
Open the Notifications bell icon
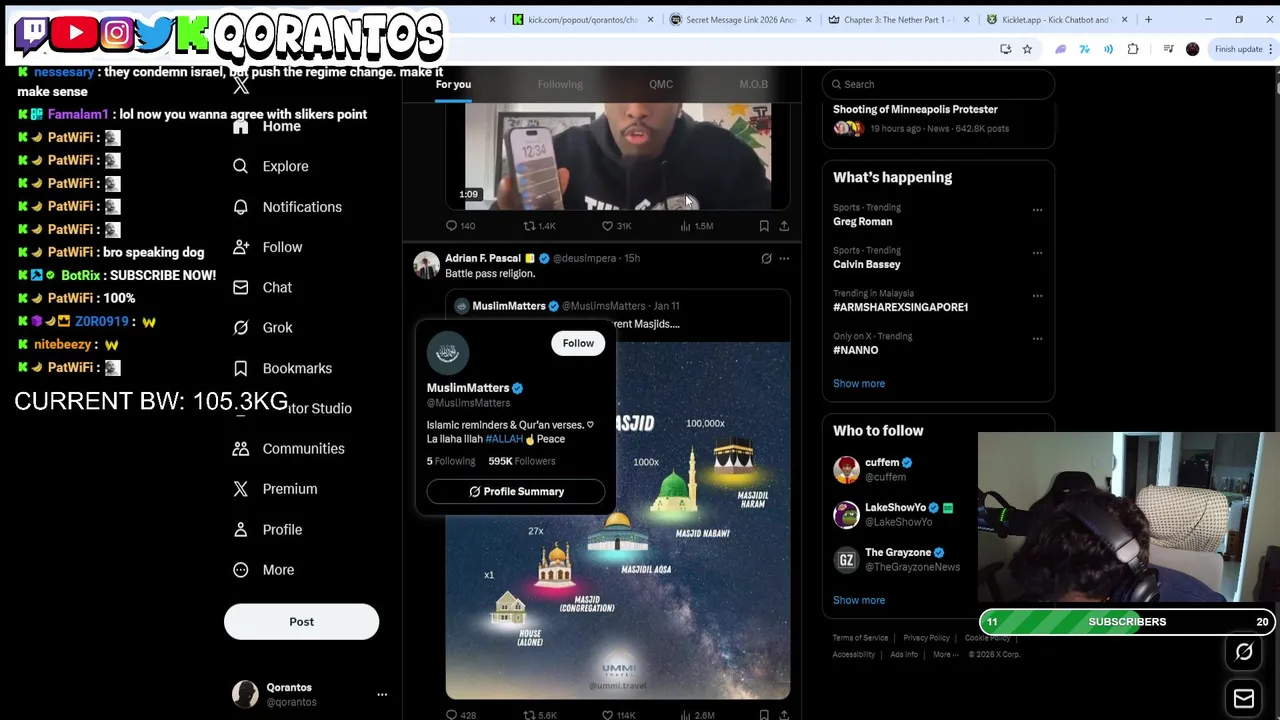click(x=240, y=207)
